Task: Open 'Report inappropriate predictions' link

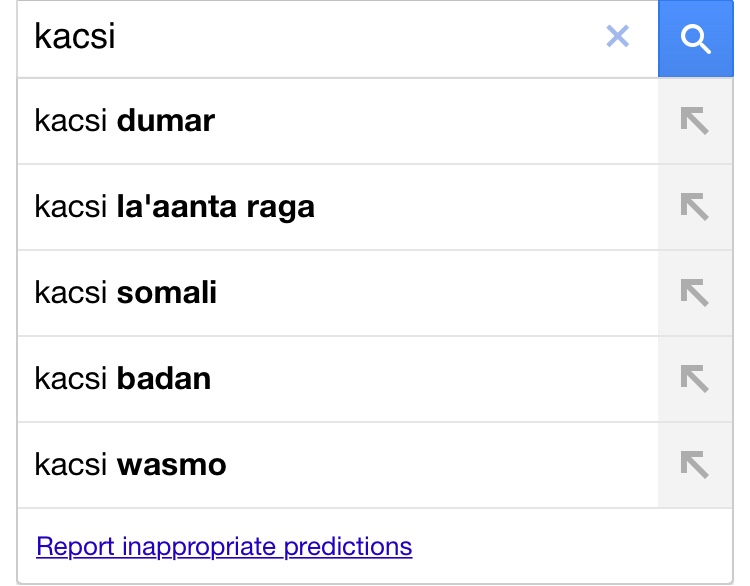Action: pos(224,547)
